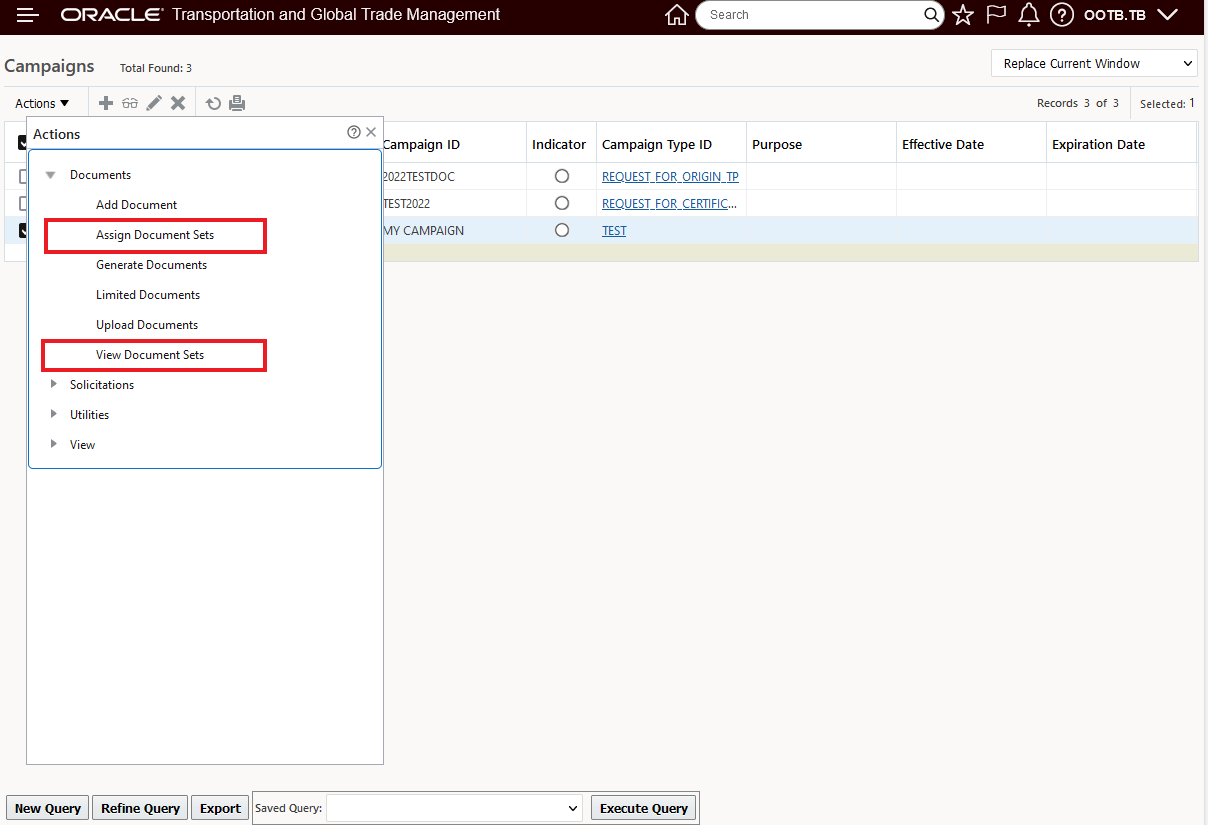Image resolution: width=1208 pixels, height=825 pixels.
Task: Delete the selected record
Action: pyautogui.click(x=177, y=102)
